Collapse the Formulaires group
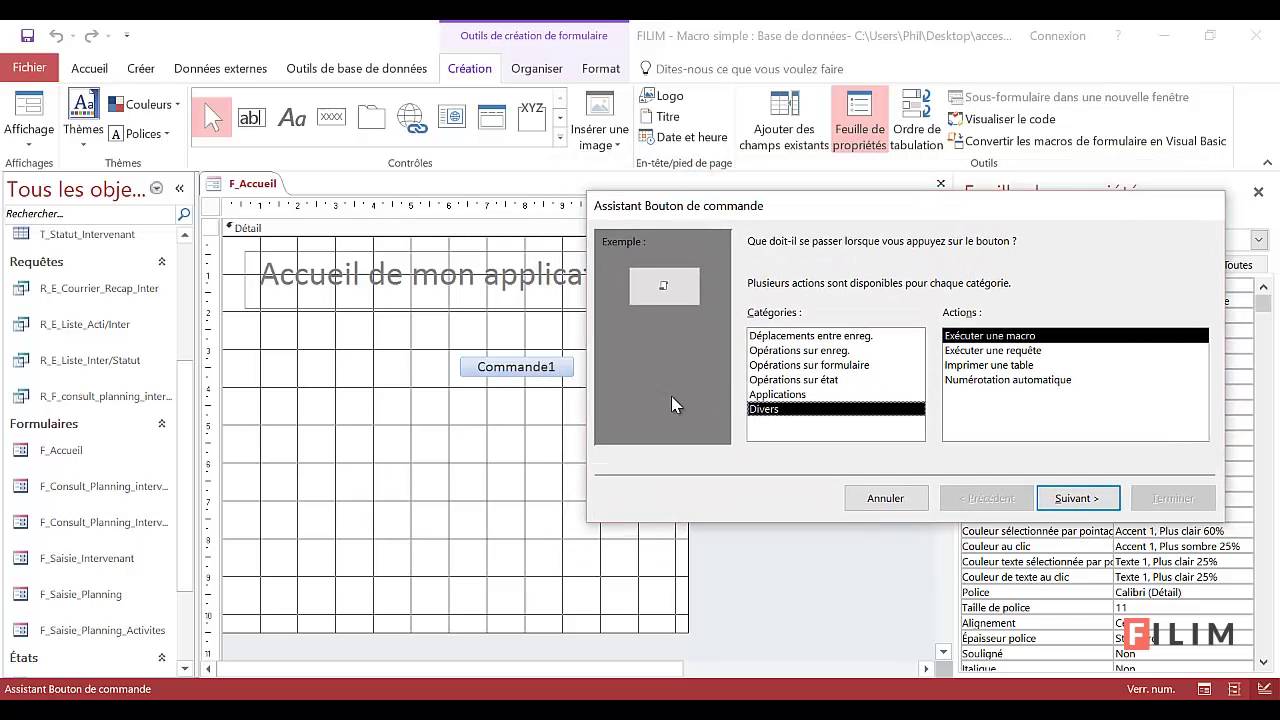 162,424
